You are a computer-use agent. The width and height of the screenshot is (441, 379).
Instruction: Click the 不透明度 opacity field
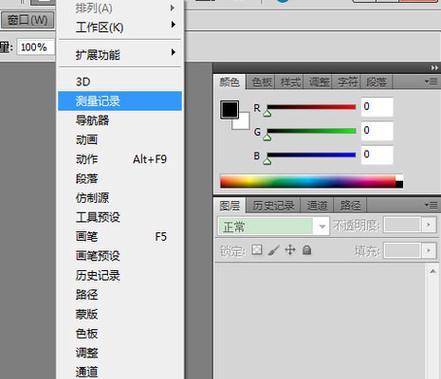[402, 225]
